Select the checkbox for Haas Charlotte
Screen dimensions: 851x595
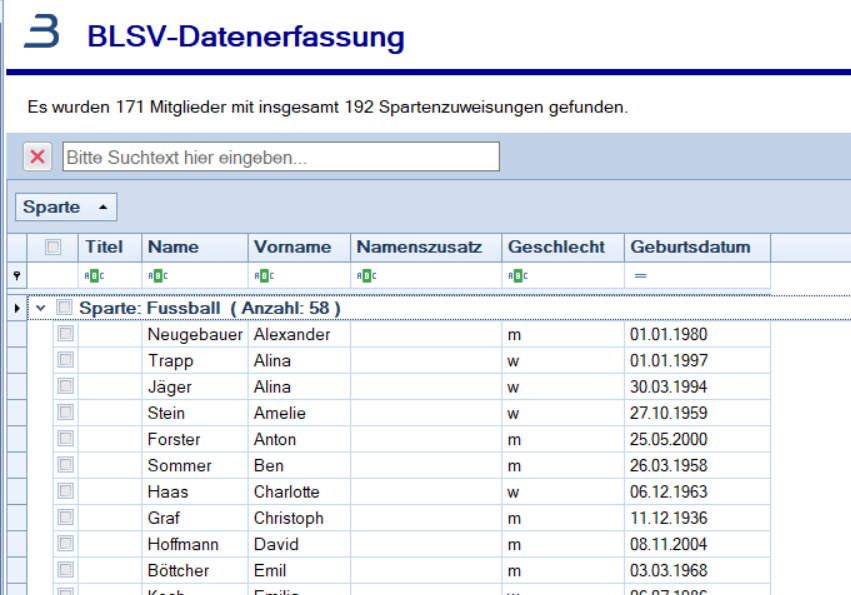point(66,491)
